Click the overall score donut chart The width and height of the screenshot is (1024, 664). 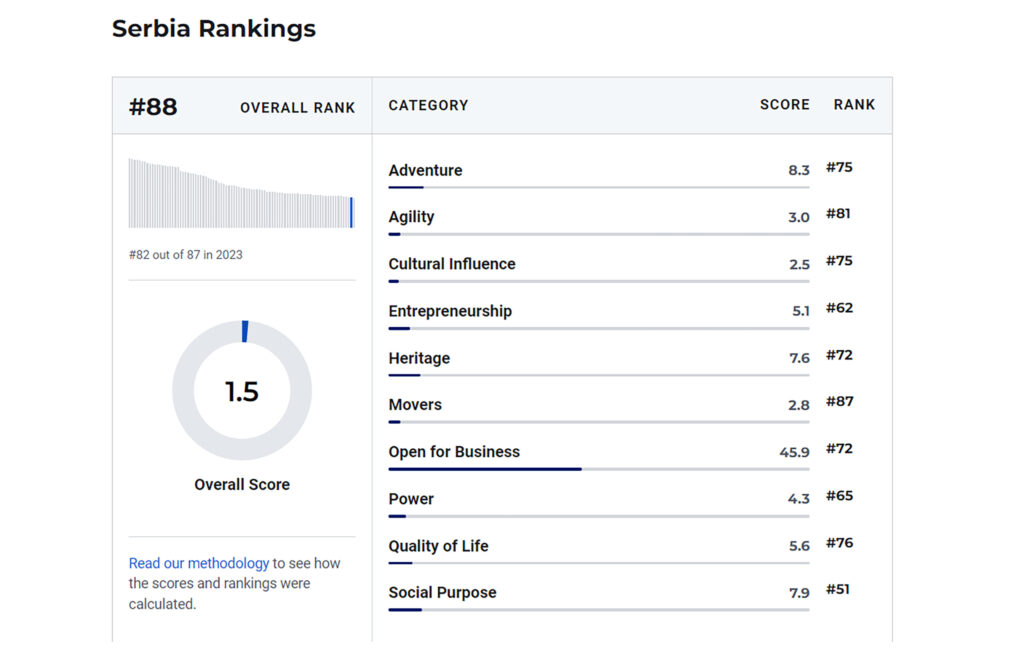[242, 390]
